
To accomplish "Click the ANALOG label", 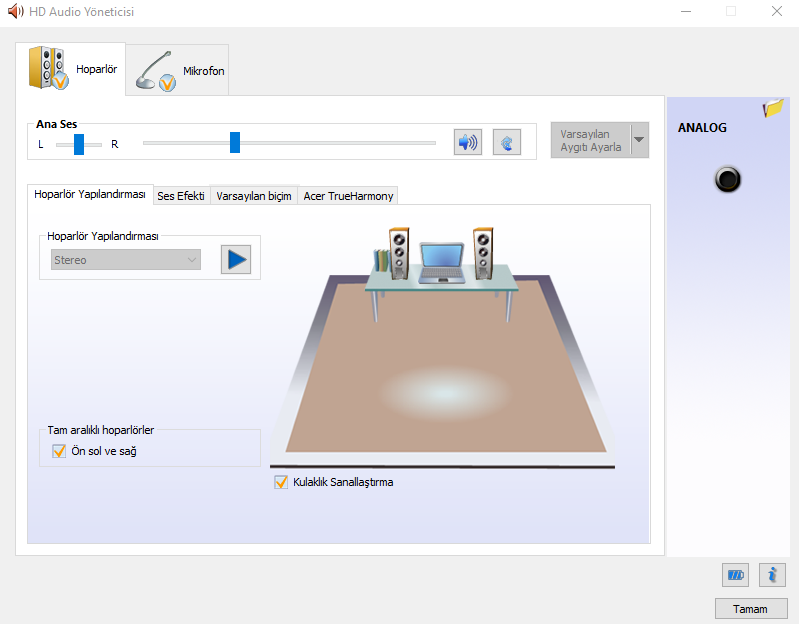I will coord(702,127).
